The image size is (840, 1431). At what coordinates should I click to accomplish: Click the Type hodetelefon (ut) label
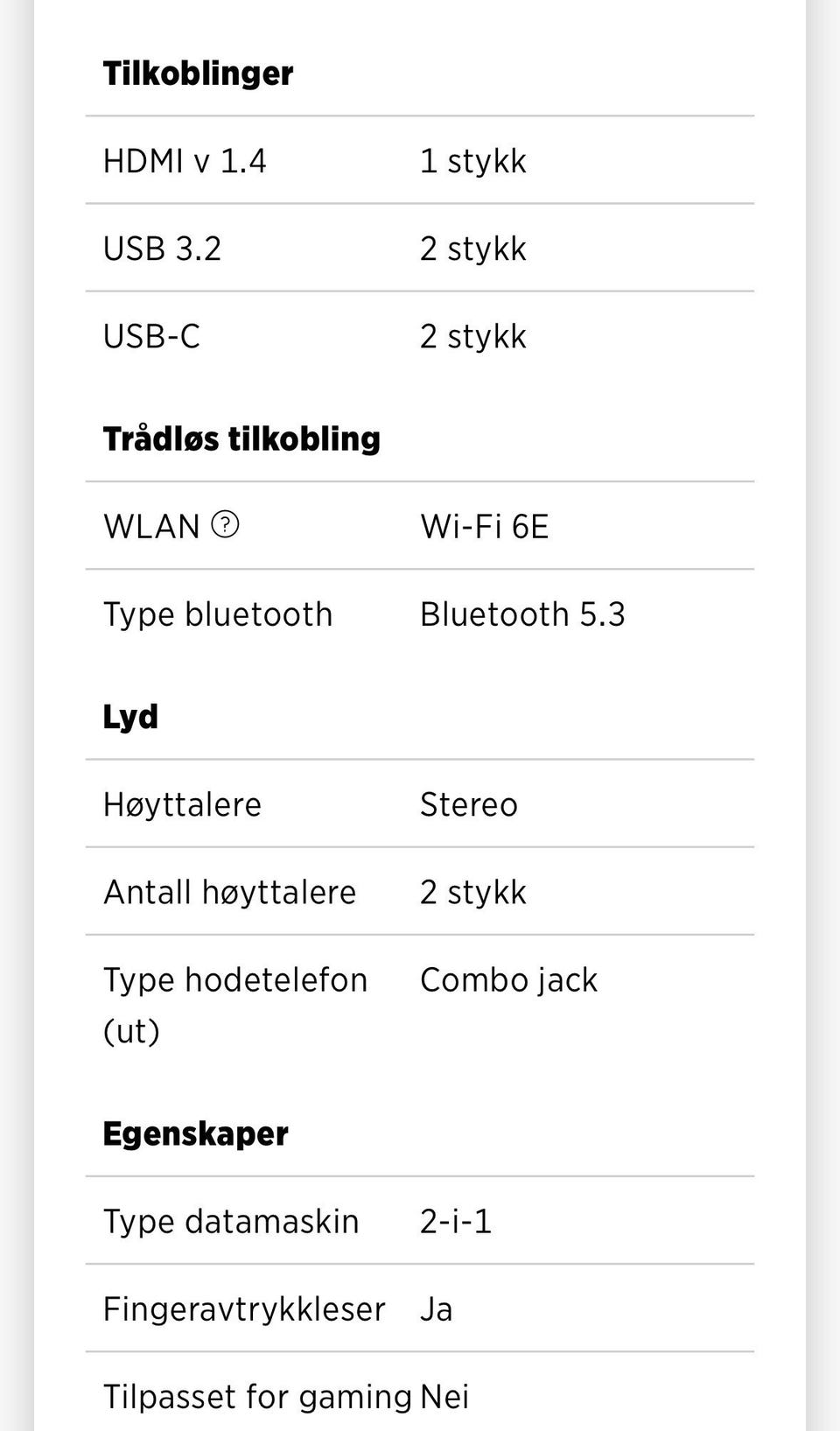235,1005
